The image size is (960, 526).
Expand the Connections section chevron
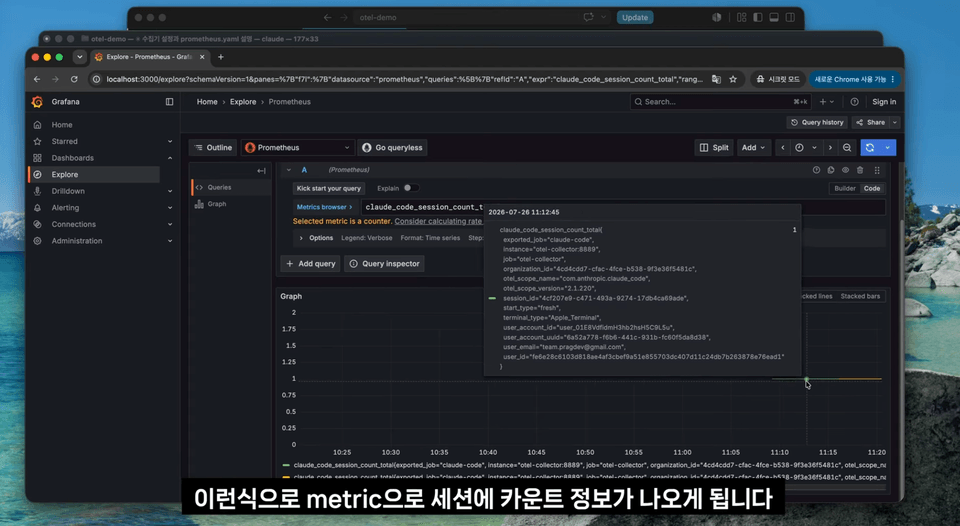click(170, 224)
